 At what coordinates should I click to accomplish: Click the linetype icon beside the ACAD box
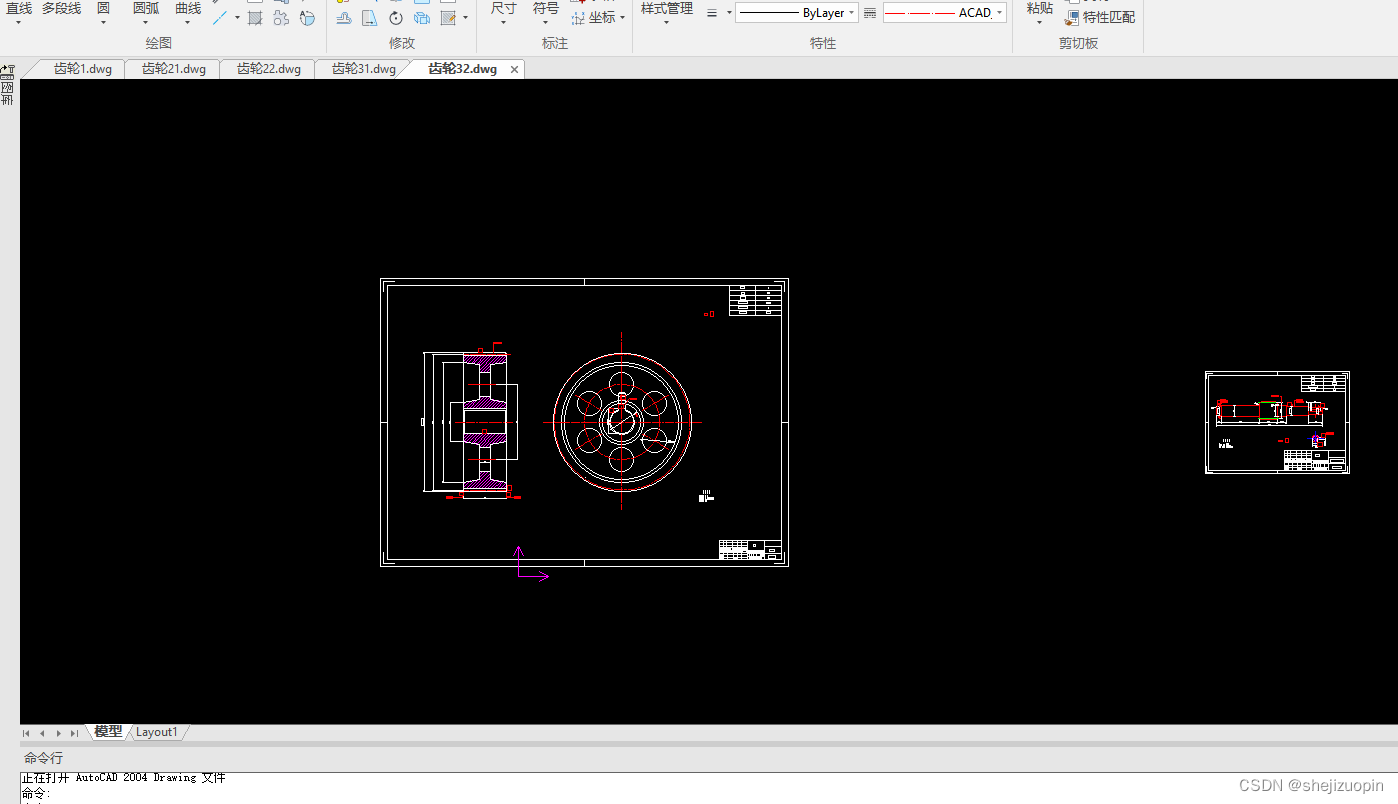coord(870,13)
